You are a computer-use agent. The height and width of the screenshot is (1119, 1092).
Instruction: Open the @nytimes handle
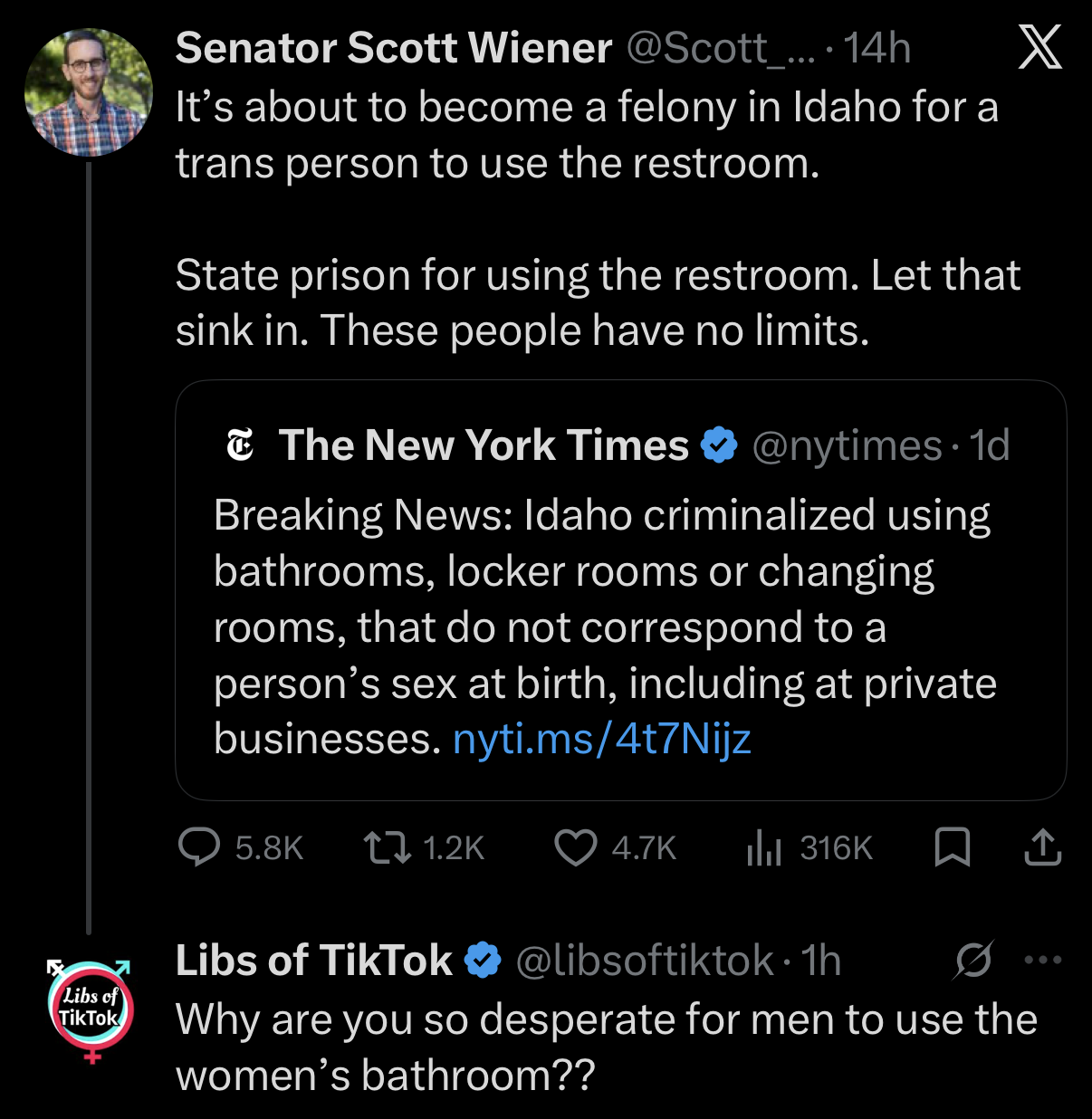847,445
